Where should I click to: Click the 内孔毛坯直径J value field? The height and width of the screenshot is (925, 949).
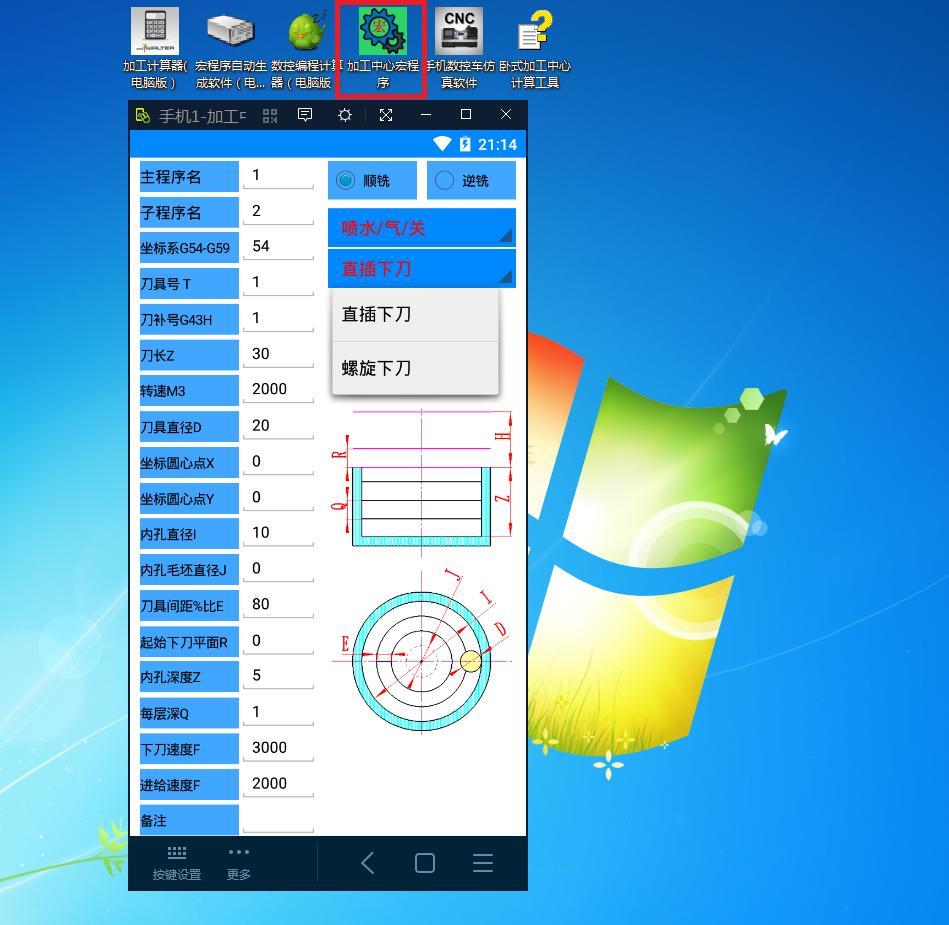(278, 569)
